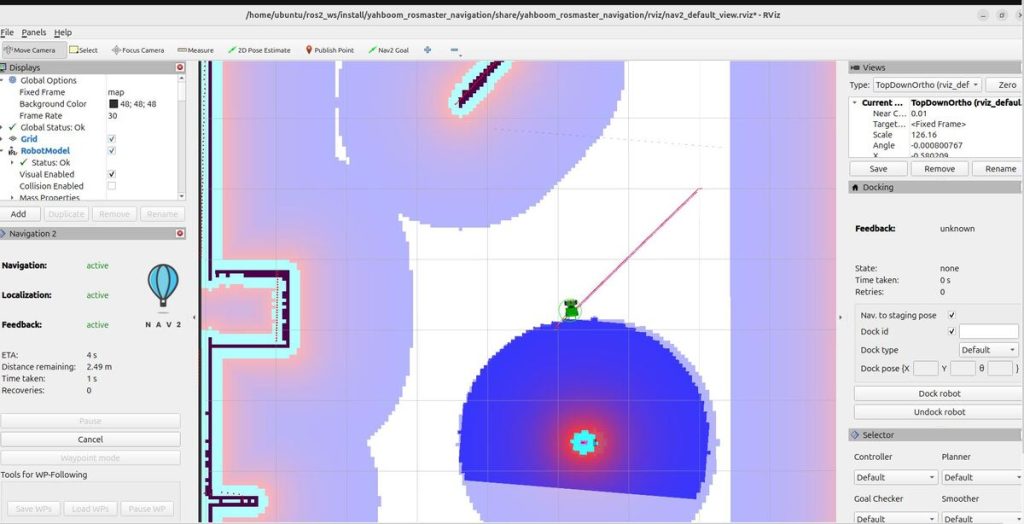1024x524 pixels.
Task: Activate the Focus Camera tool
Action: (x=138, y=50)
